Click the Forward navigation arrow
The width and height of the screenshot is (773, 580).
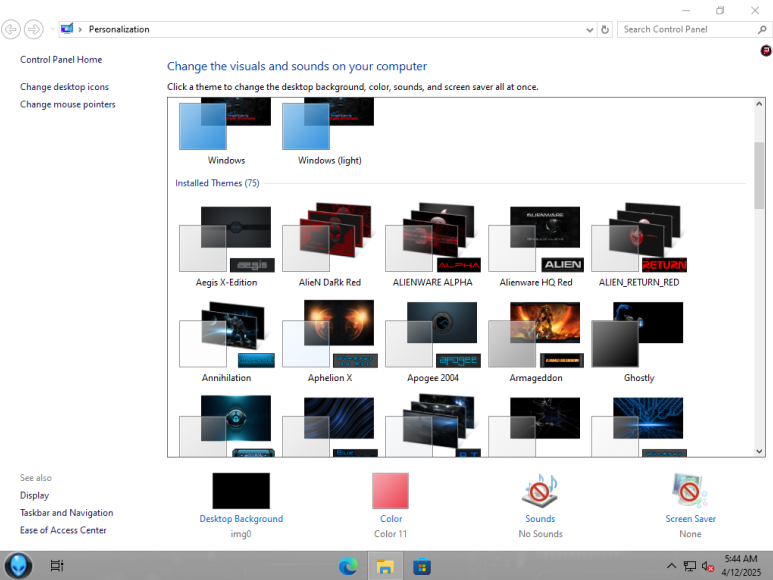coord(34,30)
